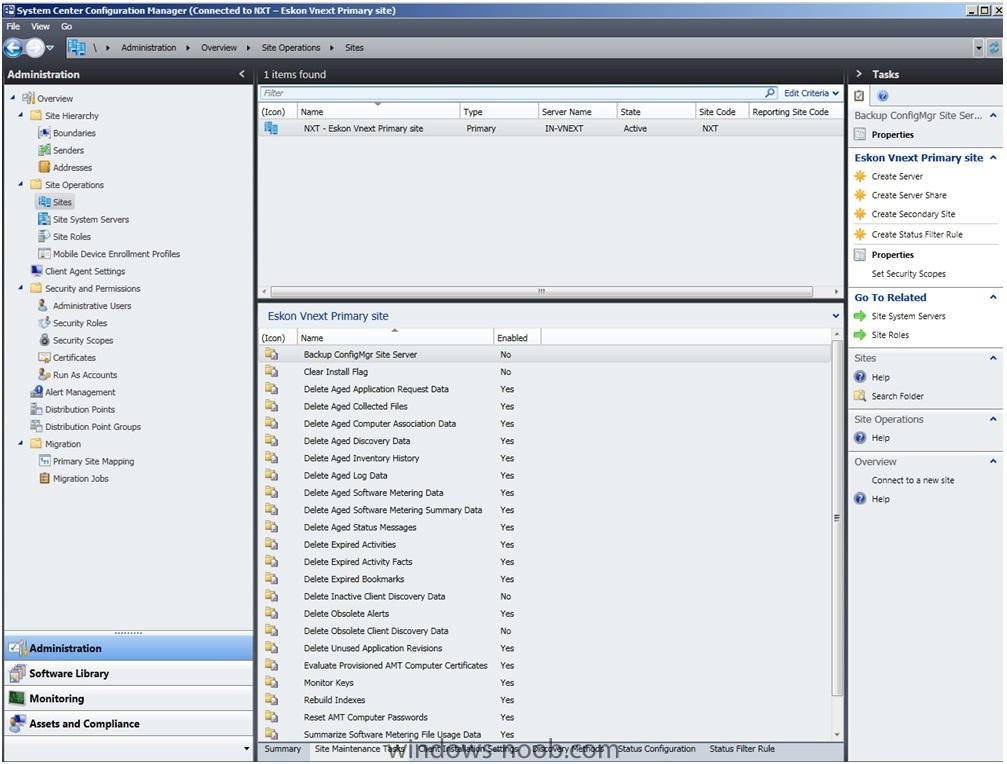Image resolution: width=1007 pixels, height=764 pixels.
Task: Click Connect to a new site
Action: [x=913, y=480]
